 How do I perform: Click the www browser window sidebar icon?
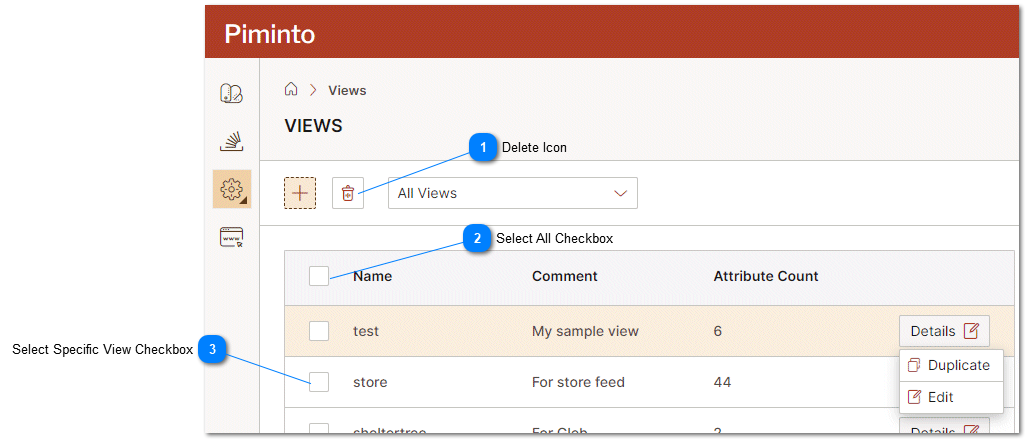[231, 237]
